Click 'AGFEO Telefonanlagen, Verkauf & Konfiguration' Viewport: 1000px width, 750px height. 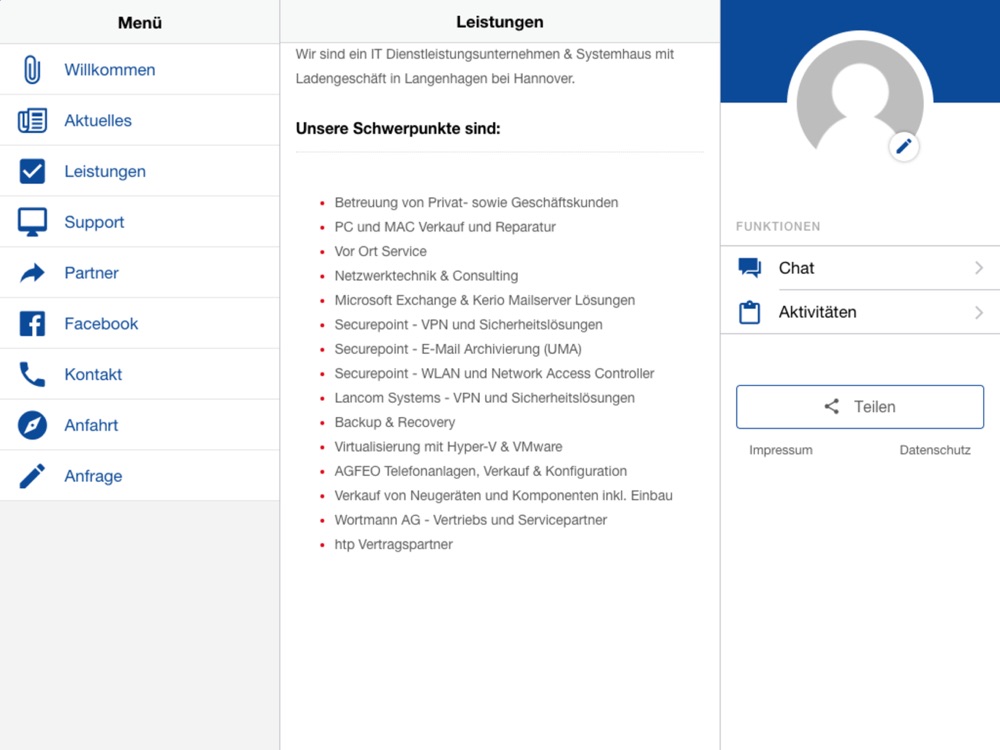[481, 471]
